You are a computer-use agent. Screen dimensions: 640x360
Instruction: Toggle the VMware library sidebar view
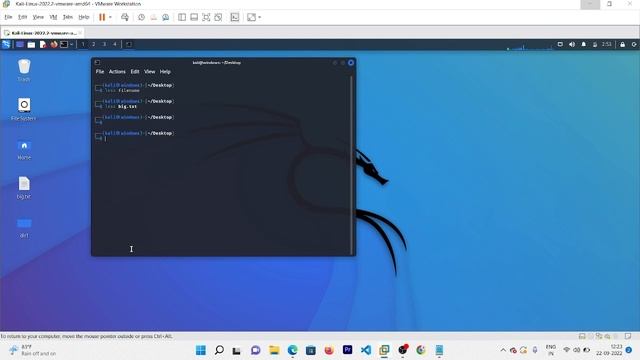[x=182, y=17]
